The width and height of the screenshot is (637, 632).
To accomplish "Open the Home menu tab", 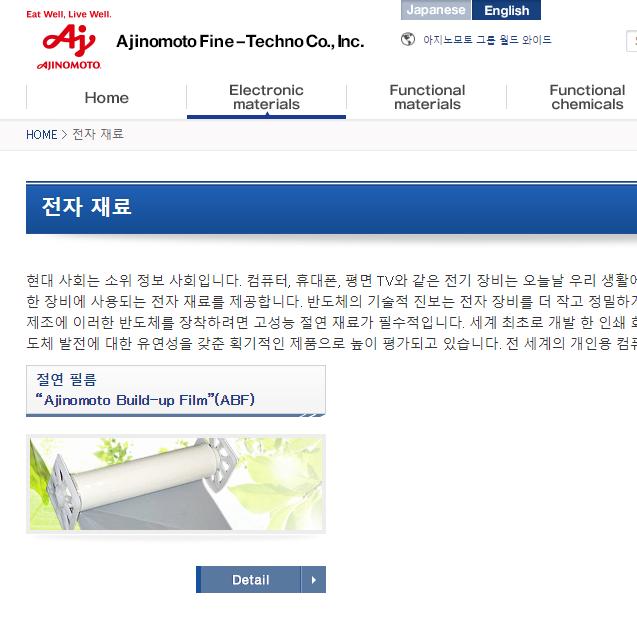I will click(x=106, y=97).
